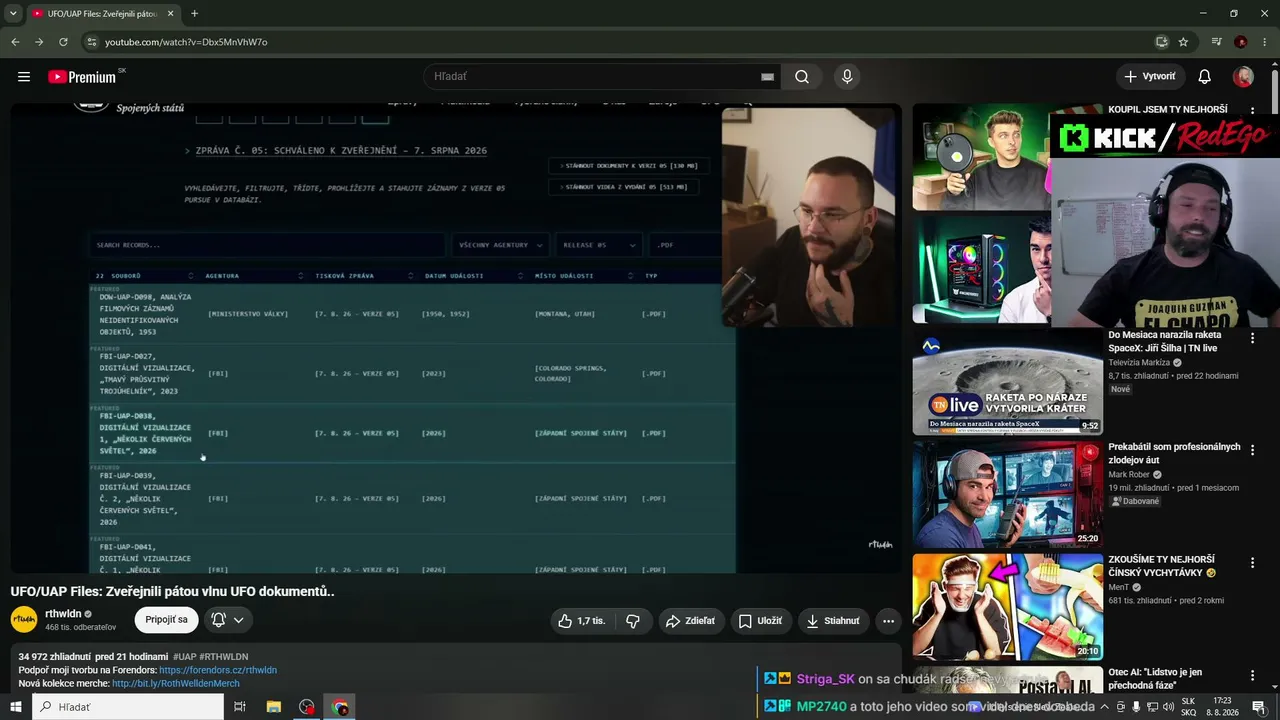This screenshot has width=1280, height=720.
Task: Open volume control in system tray
Action: click(x=1167, y=707)
